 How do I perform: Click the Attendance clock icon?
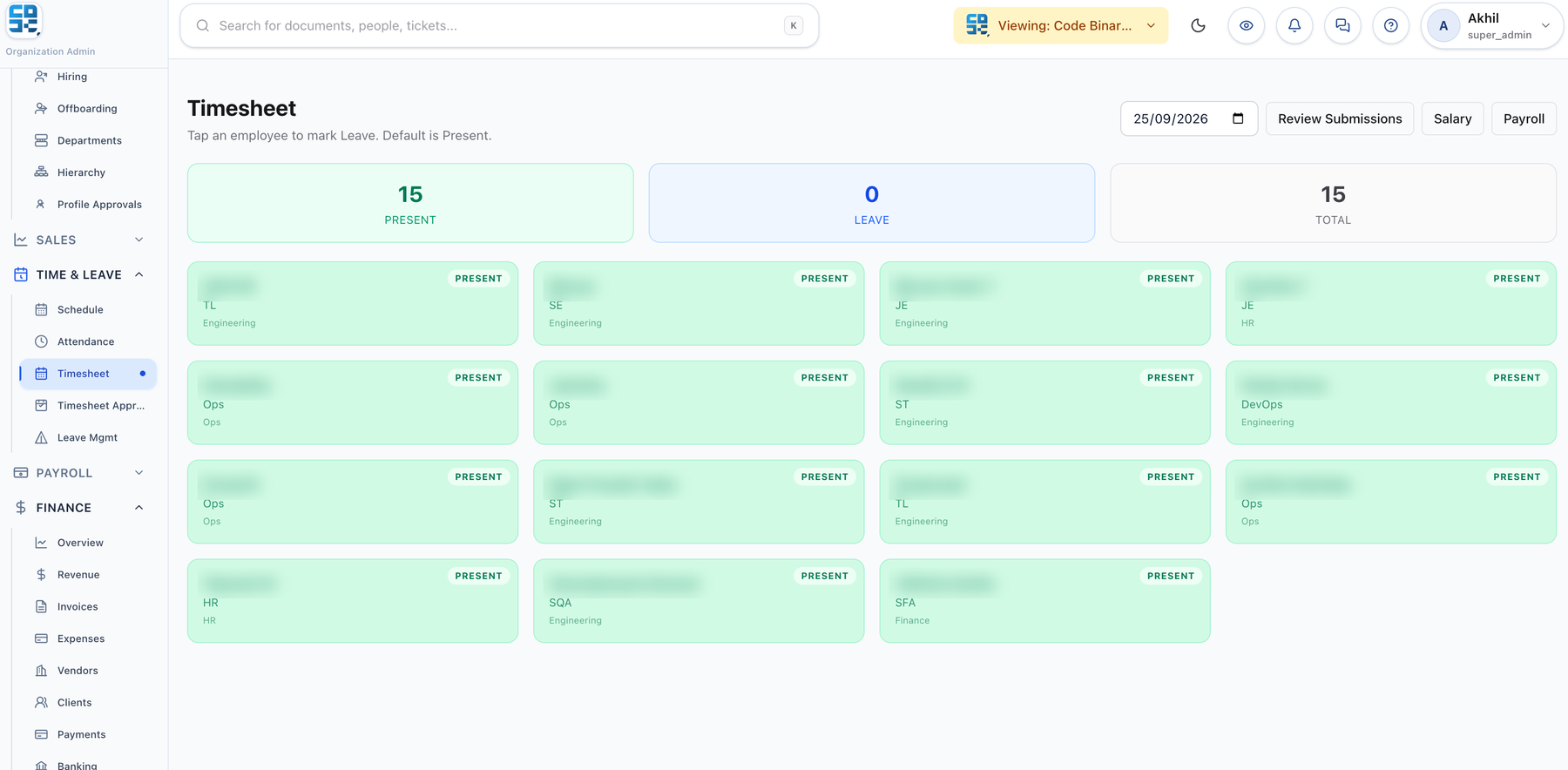(x=41, y=341)
